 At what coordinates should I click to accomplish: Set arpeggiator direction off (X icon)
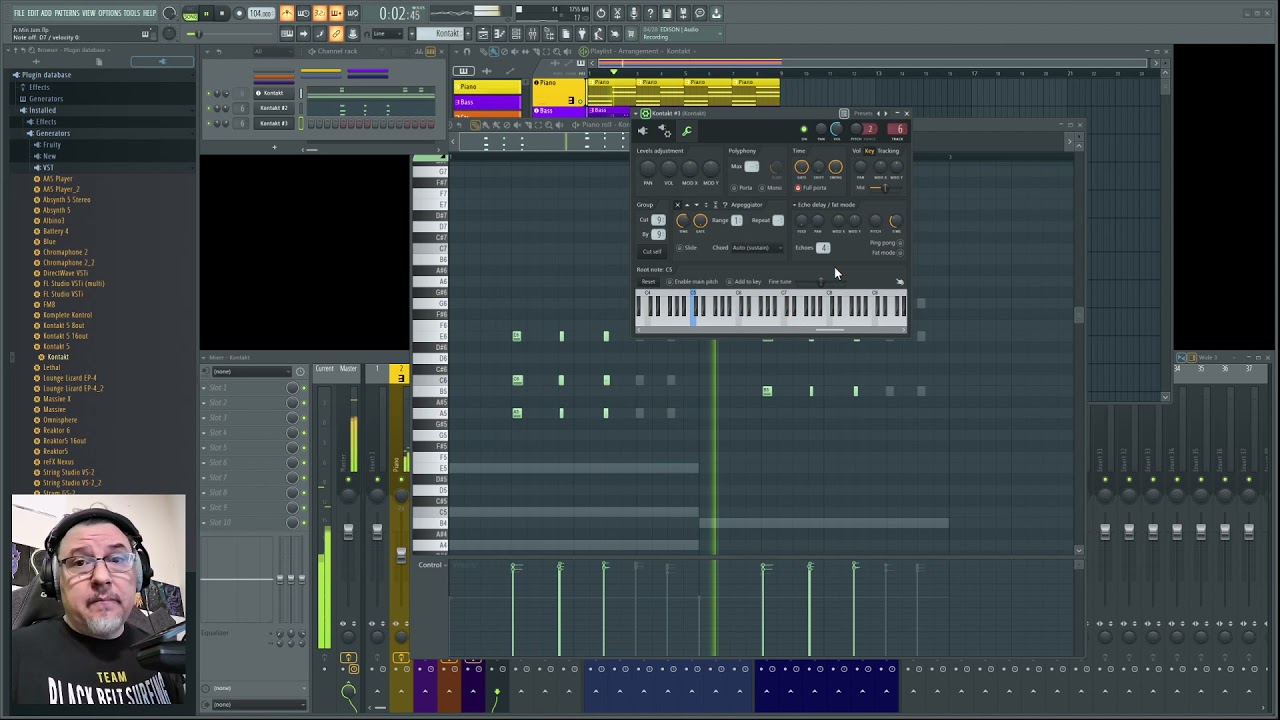(x=677, y=205)
